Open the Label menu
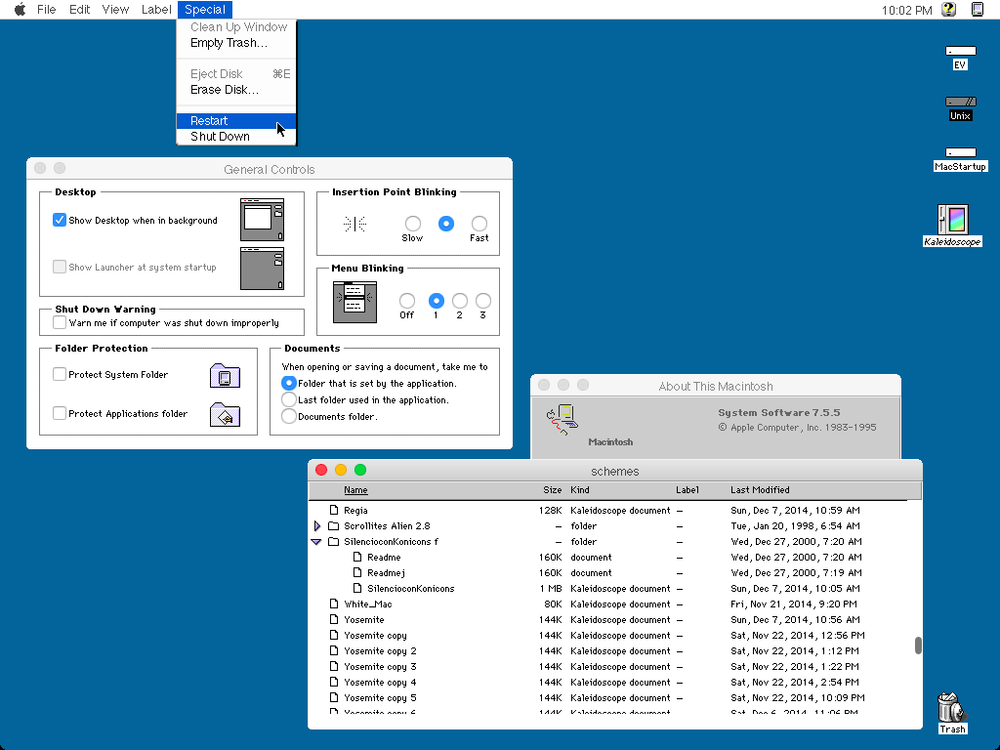This screenshot has width=1000, height=750. point(156,10)
